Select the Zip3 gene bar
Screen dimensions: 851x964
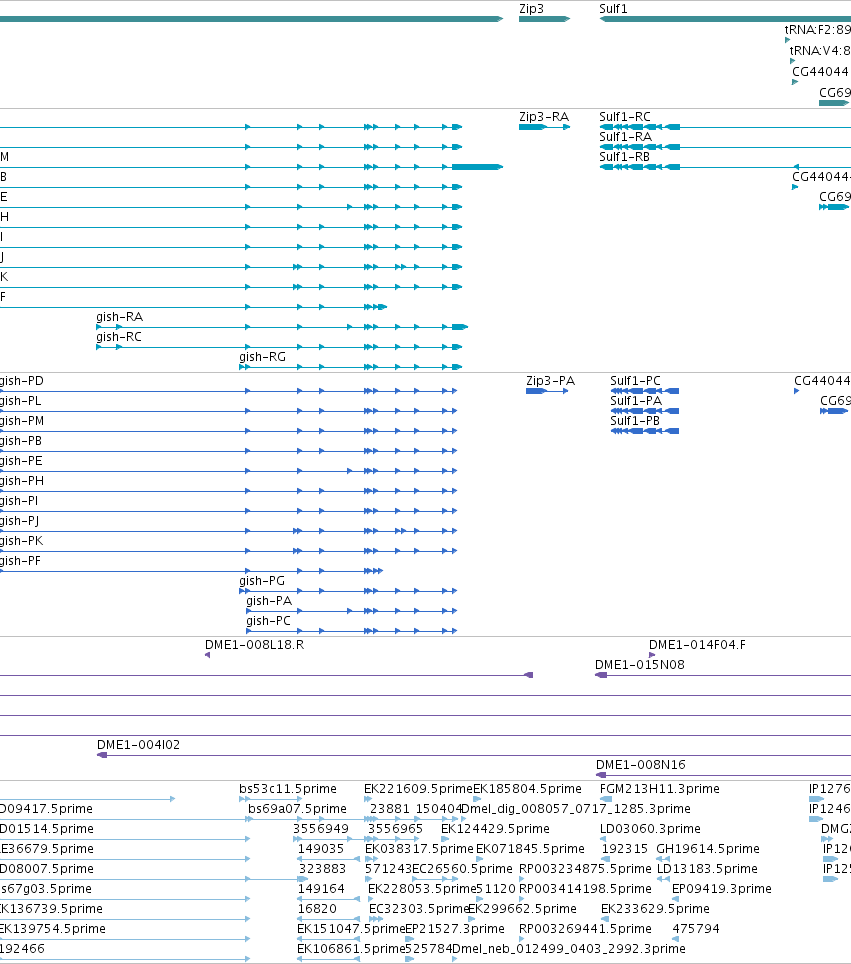544,19
